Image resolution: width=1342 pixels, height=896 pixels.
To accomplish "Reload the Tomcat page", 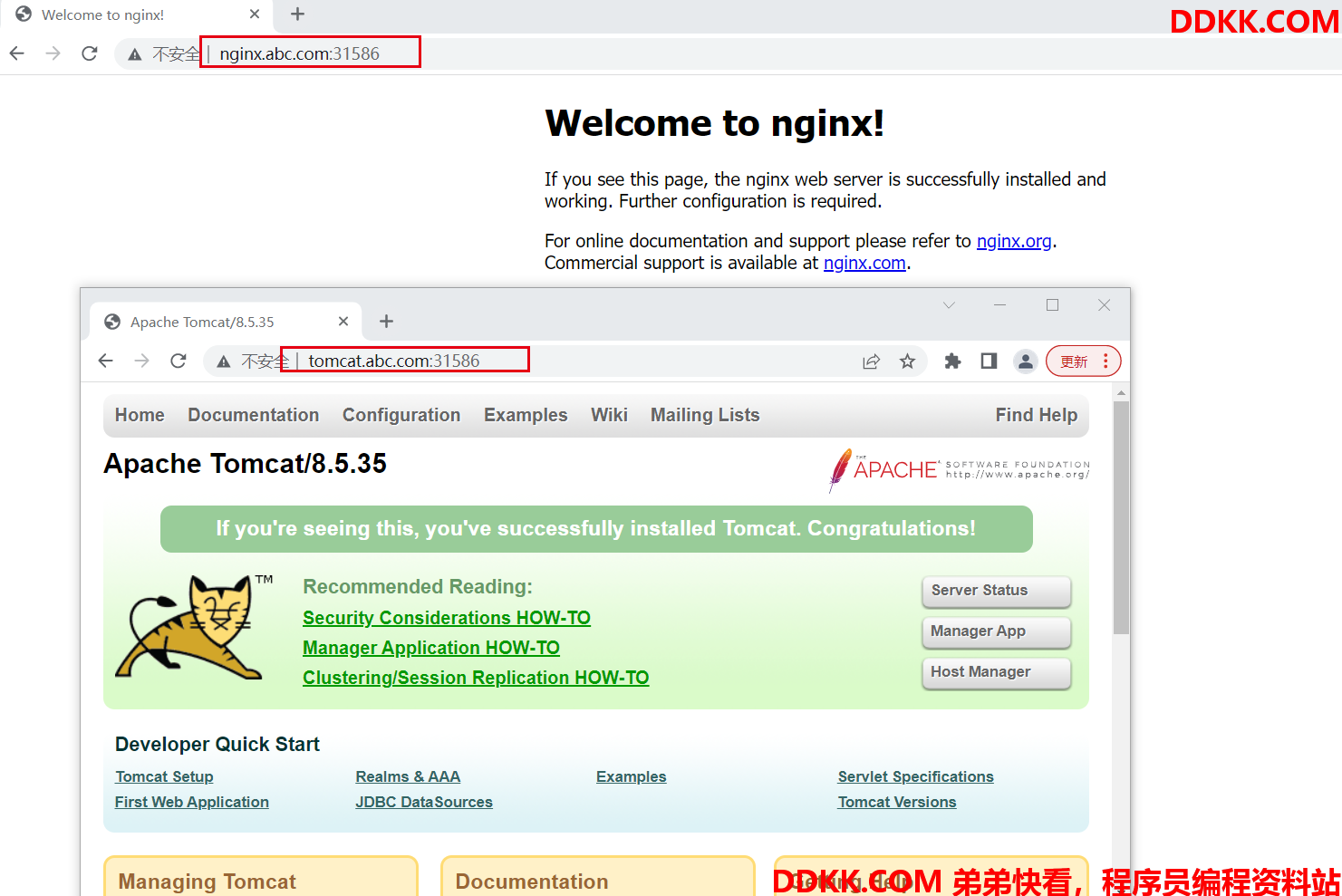I will [x=179, y=361].
